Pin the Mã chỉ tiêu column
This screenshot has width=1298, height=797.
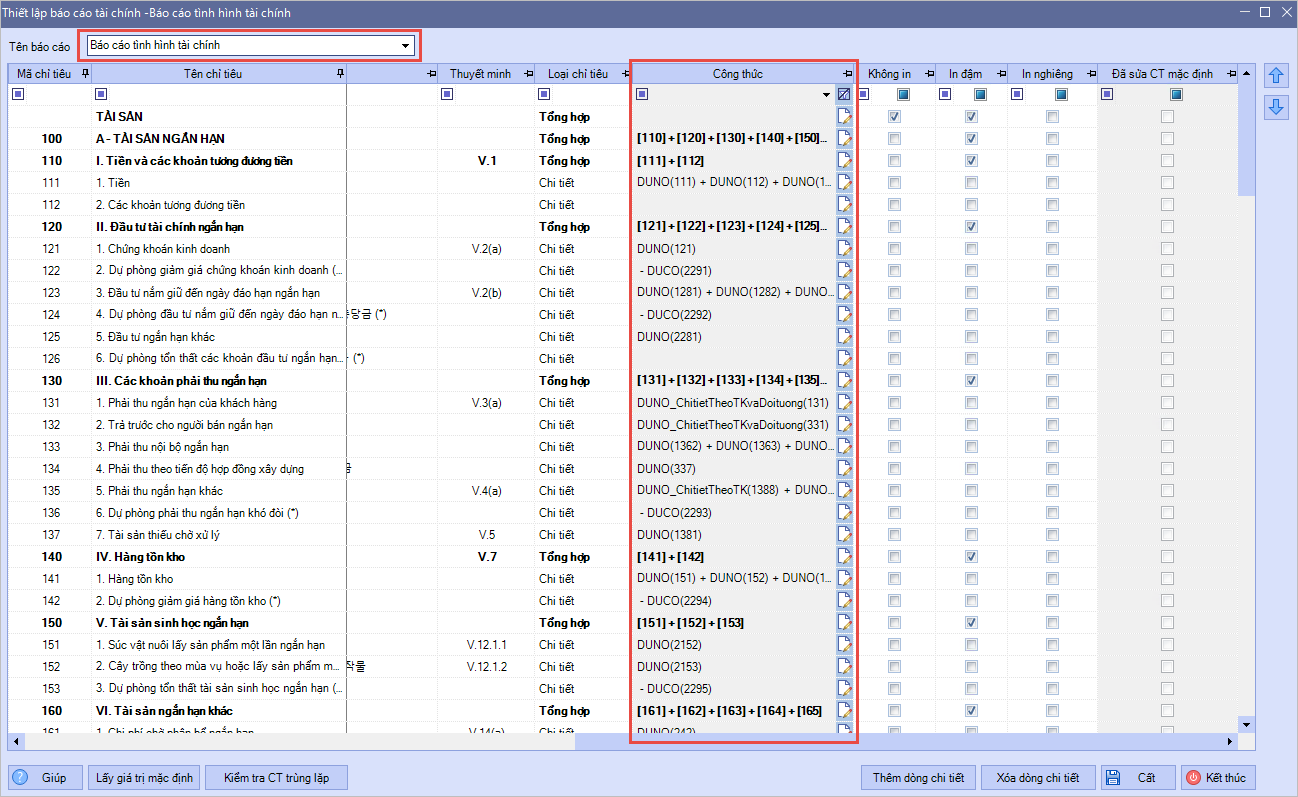pyautogui.click(x=84, y=74)
